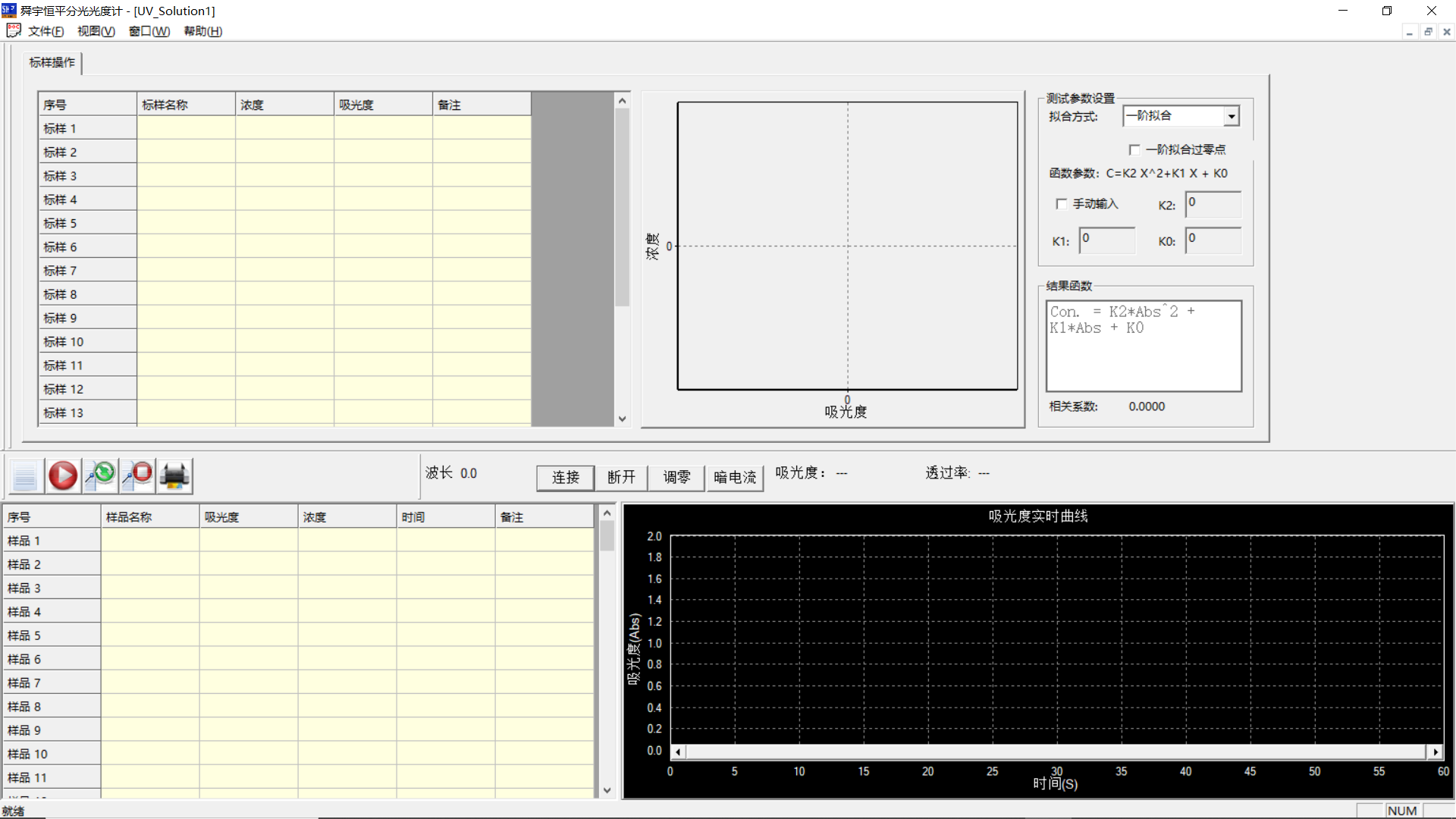Open the 视图(V) menu

tap(96, 31)
